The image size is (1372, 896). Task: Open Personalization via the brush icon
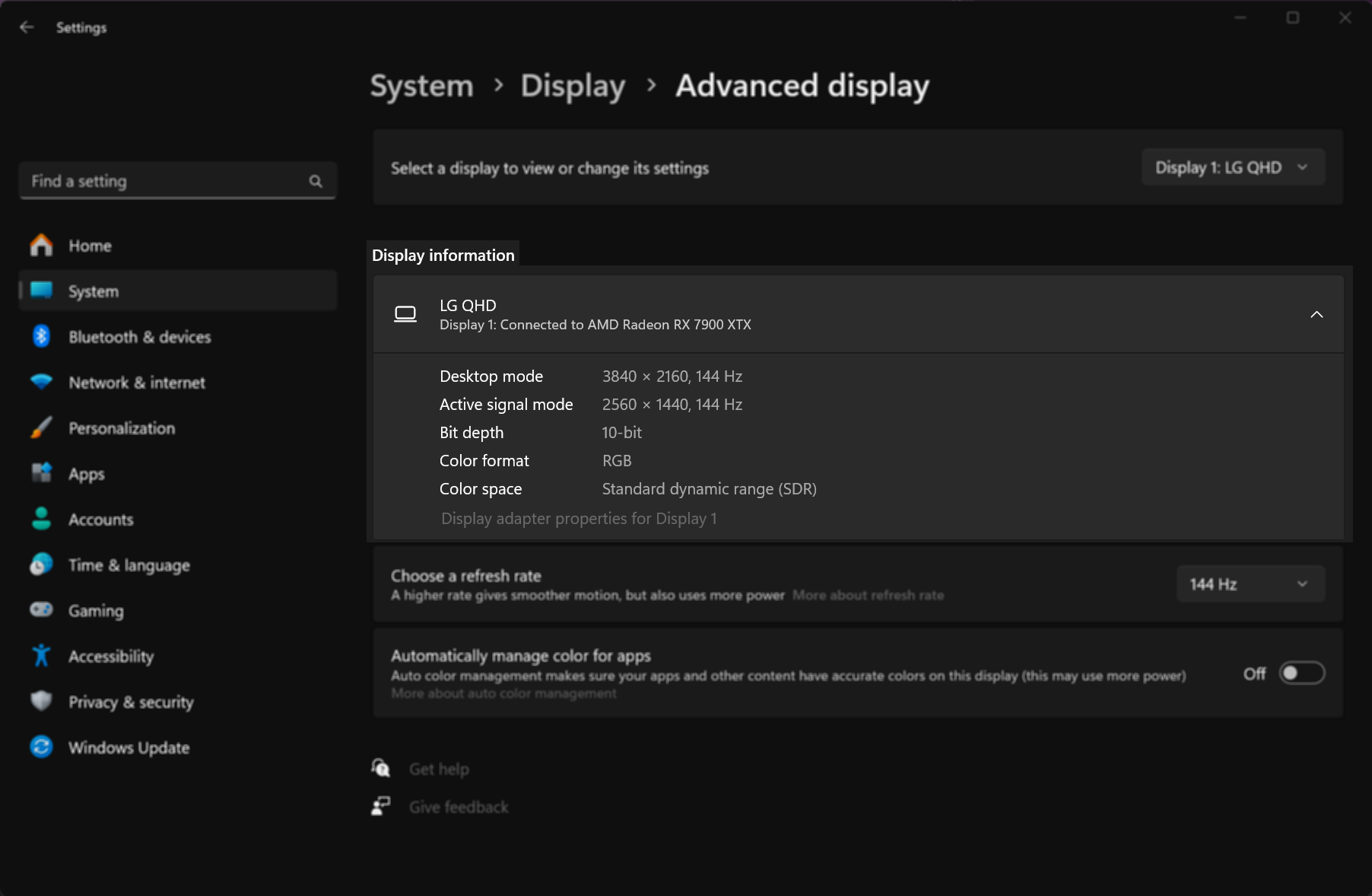40,427
